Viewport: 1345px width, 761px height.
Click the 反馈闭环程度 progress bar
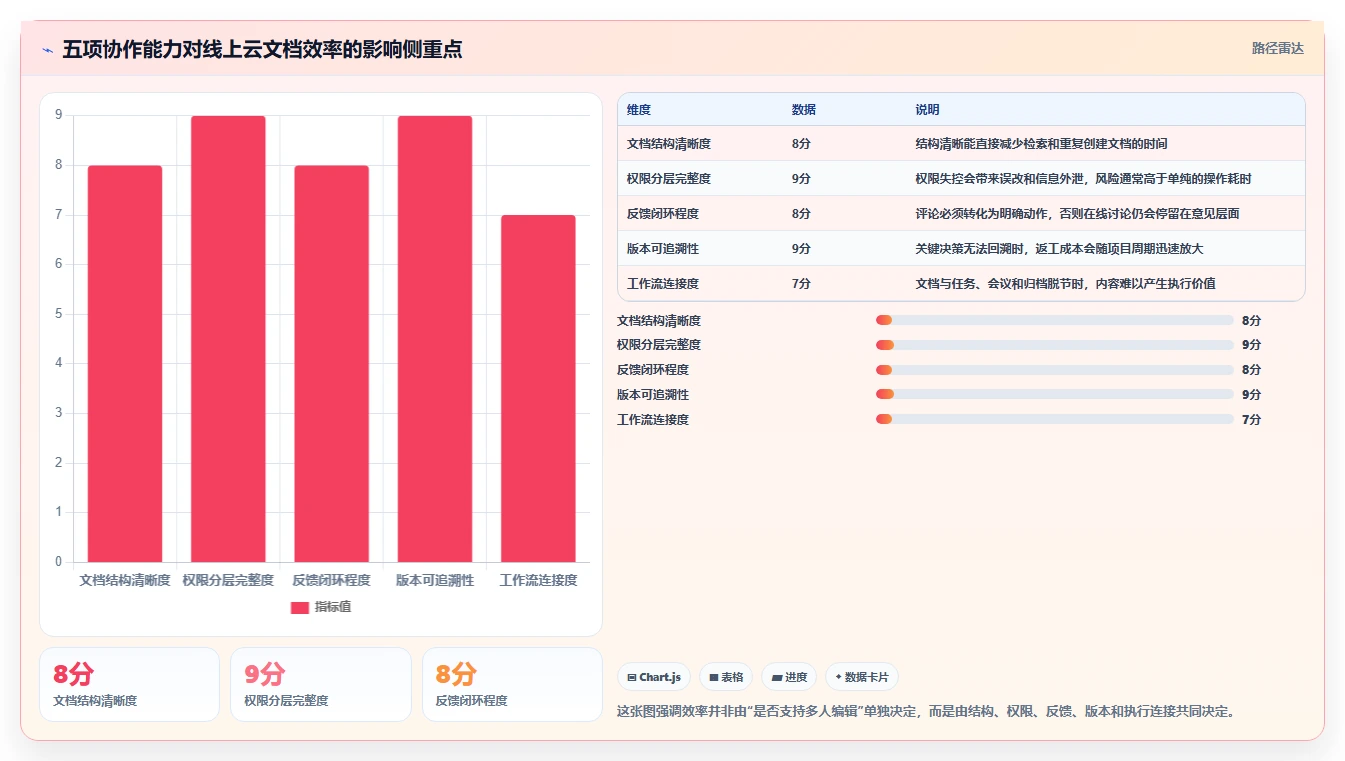point(1054,370)
